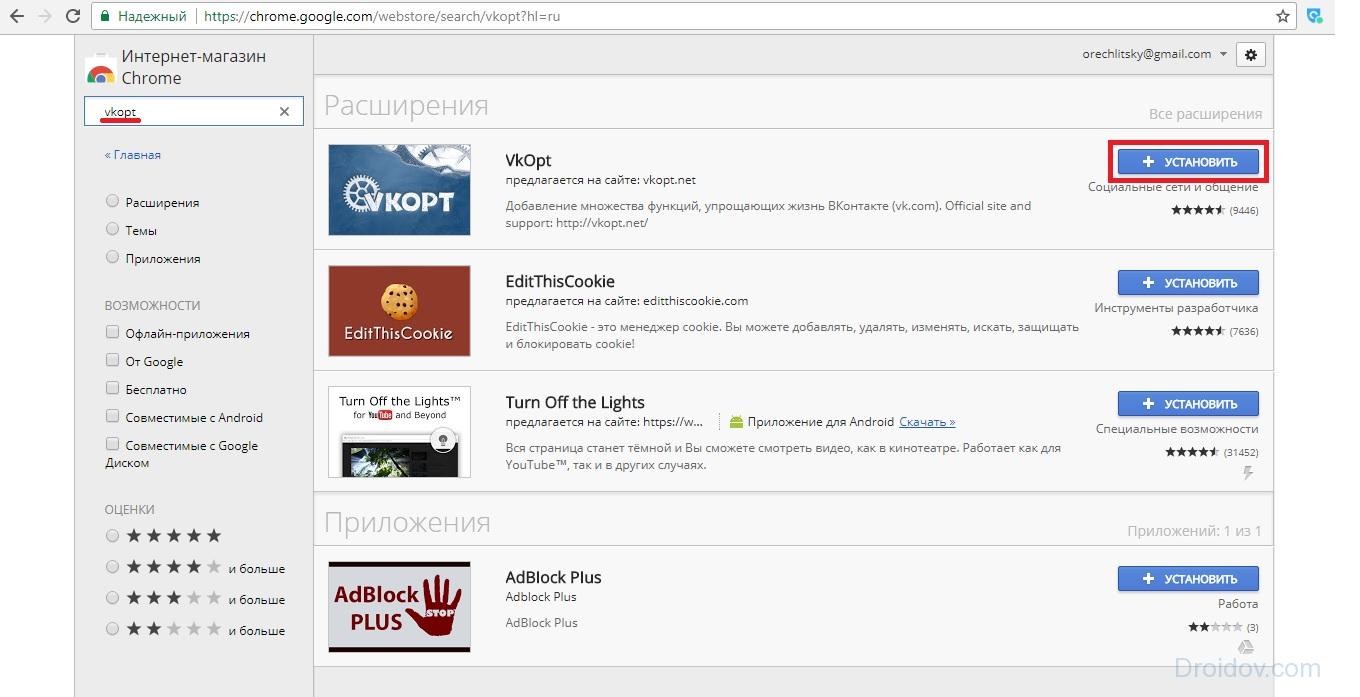This screenshot has height=697, width=1360.
Task: Install VkOpt with 'Установить'
Action: 1188,161
